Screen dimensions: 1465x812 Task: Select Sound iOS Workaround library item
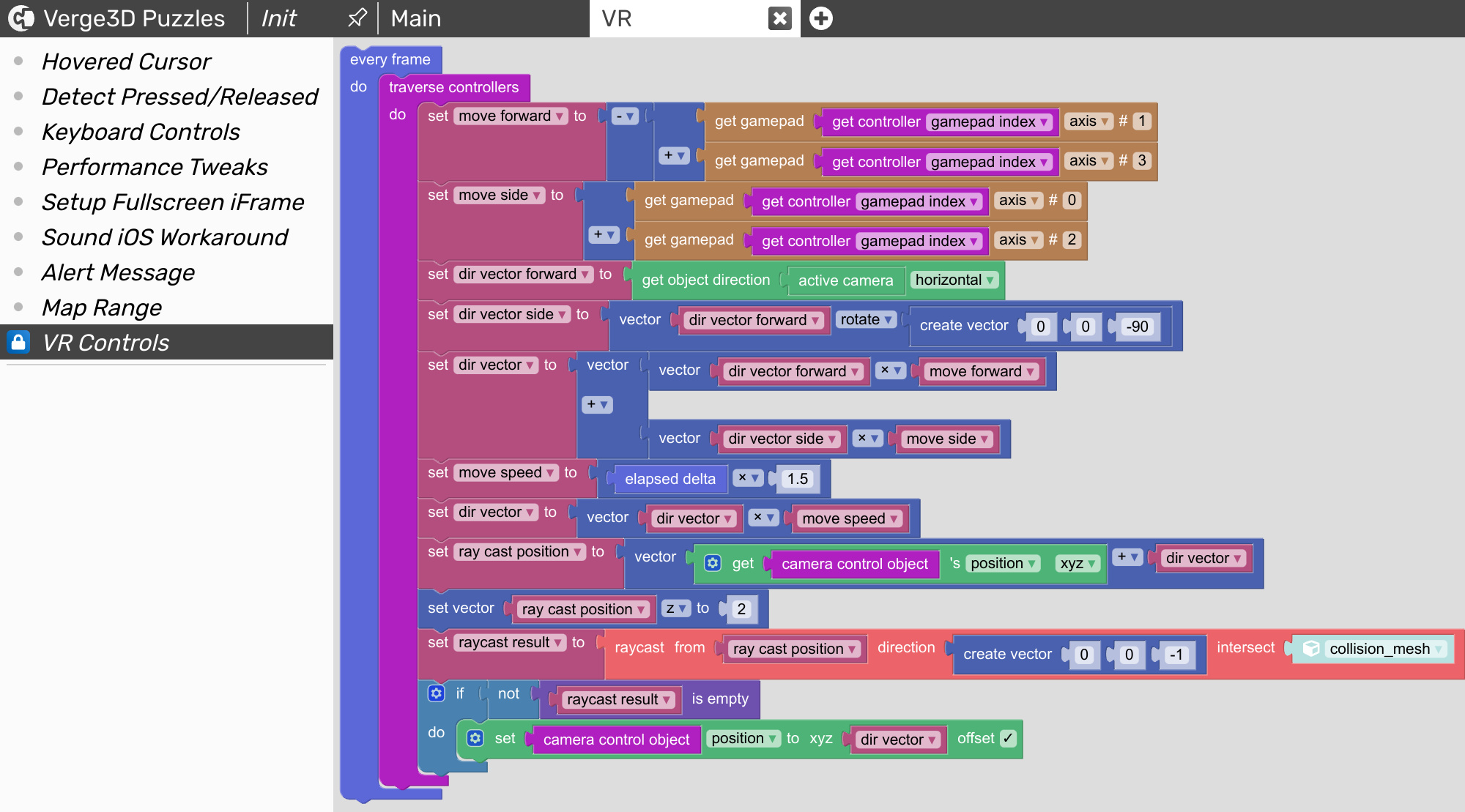(165, 237)
